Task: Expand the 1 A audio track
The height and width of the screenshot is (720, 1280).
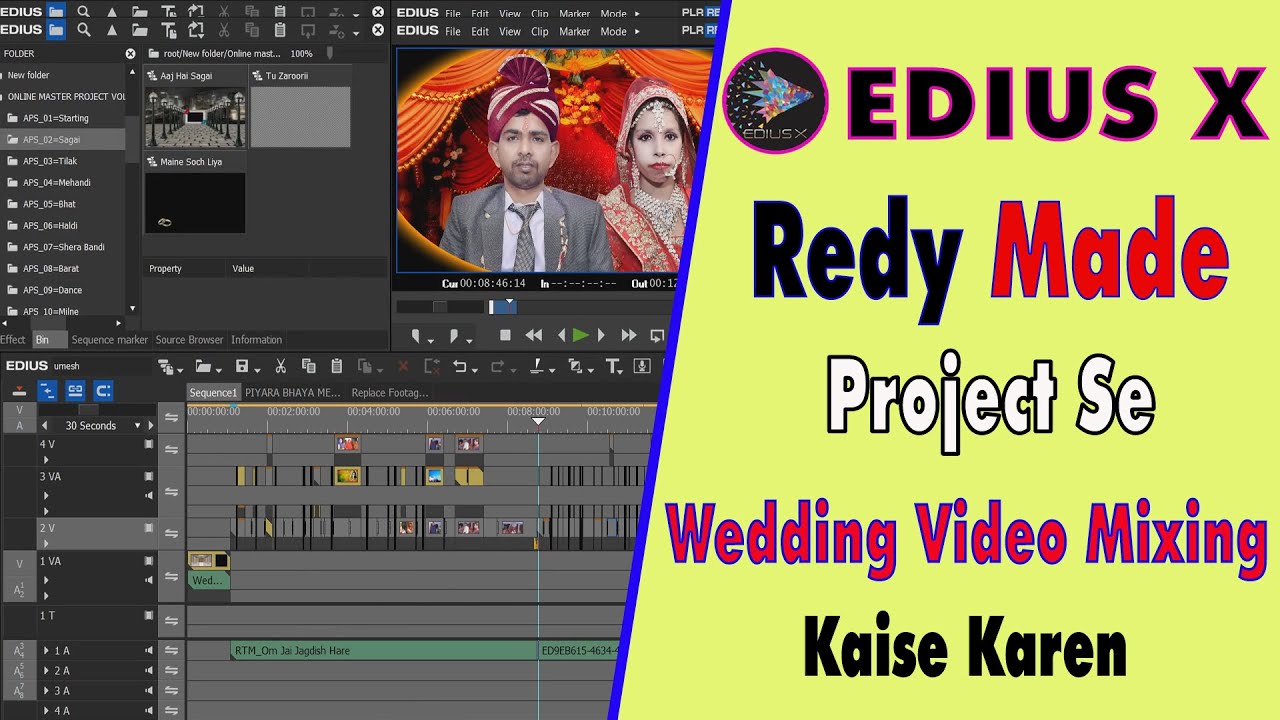Action: click(46, 651)
